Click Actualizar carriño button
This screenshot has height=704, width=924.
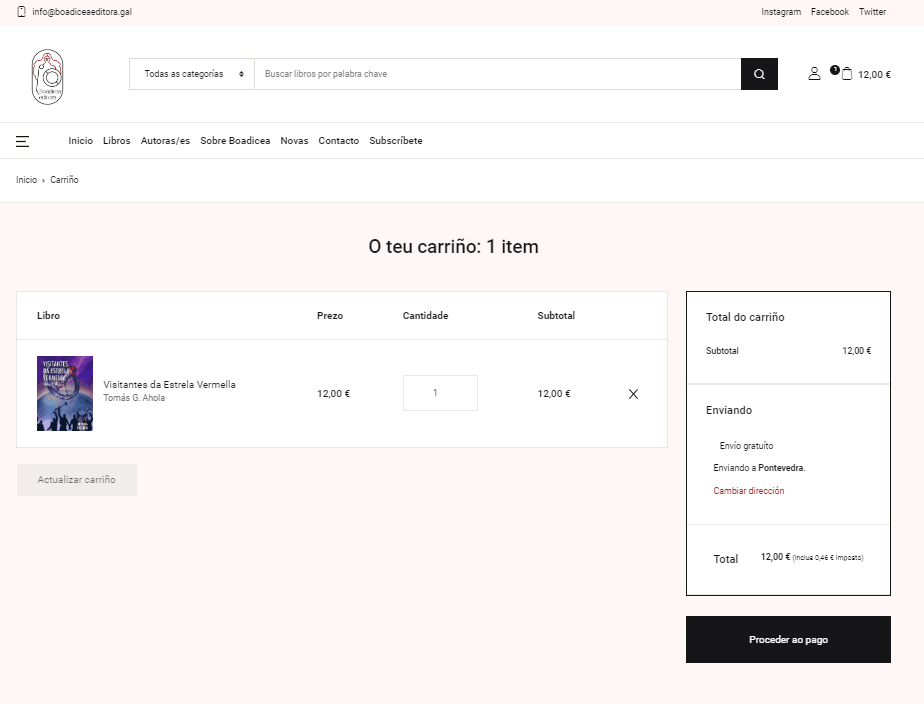(77, 480)
